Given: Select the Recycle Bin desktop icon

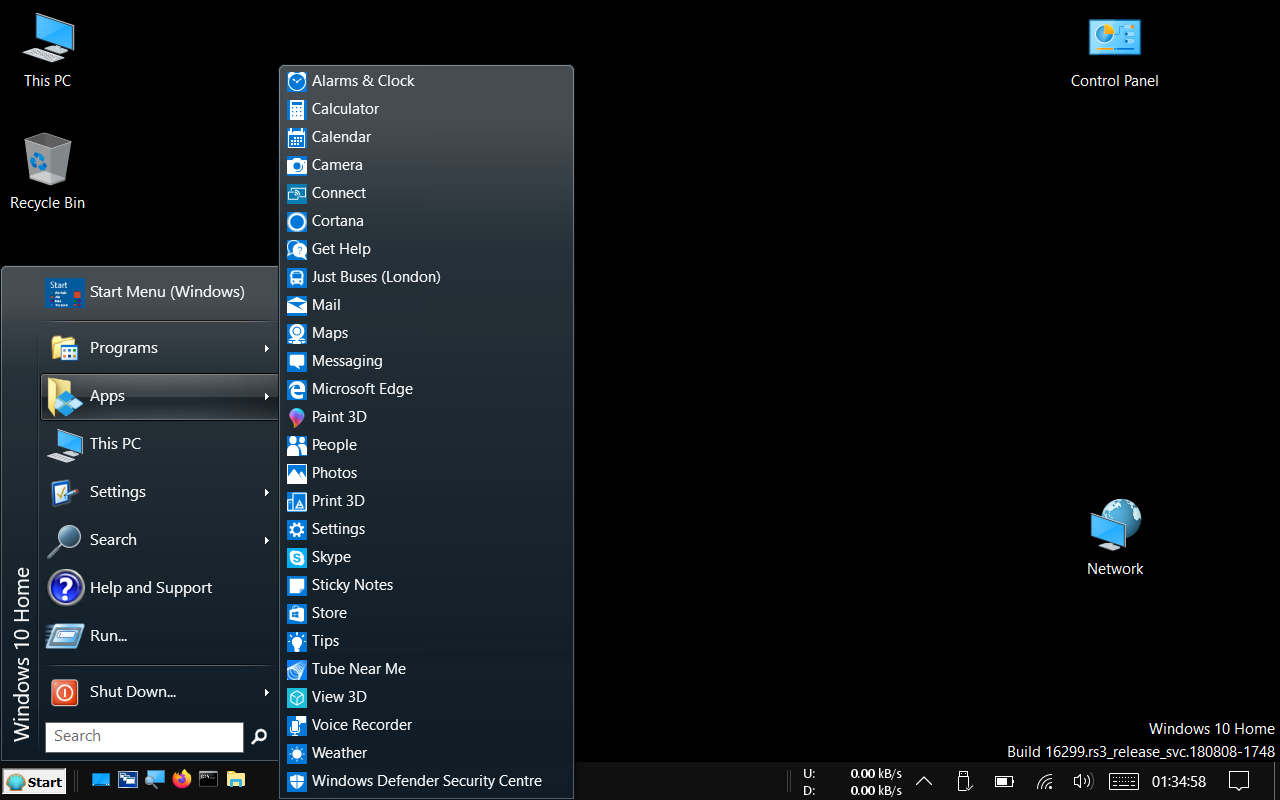Looking at the screenshot, I should click(48, 171).
